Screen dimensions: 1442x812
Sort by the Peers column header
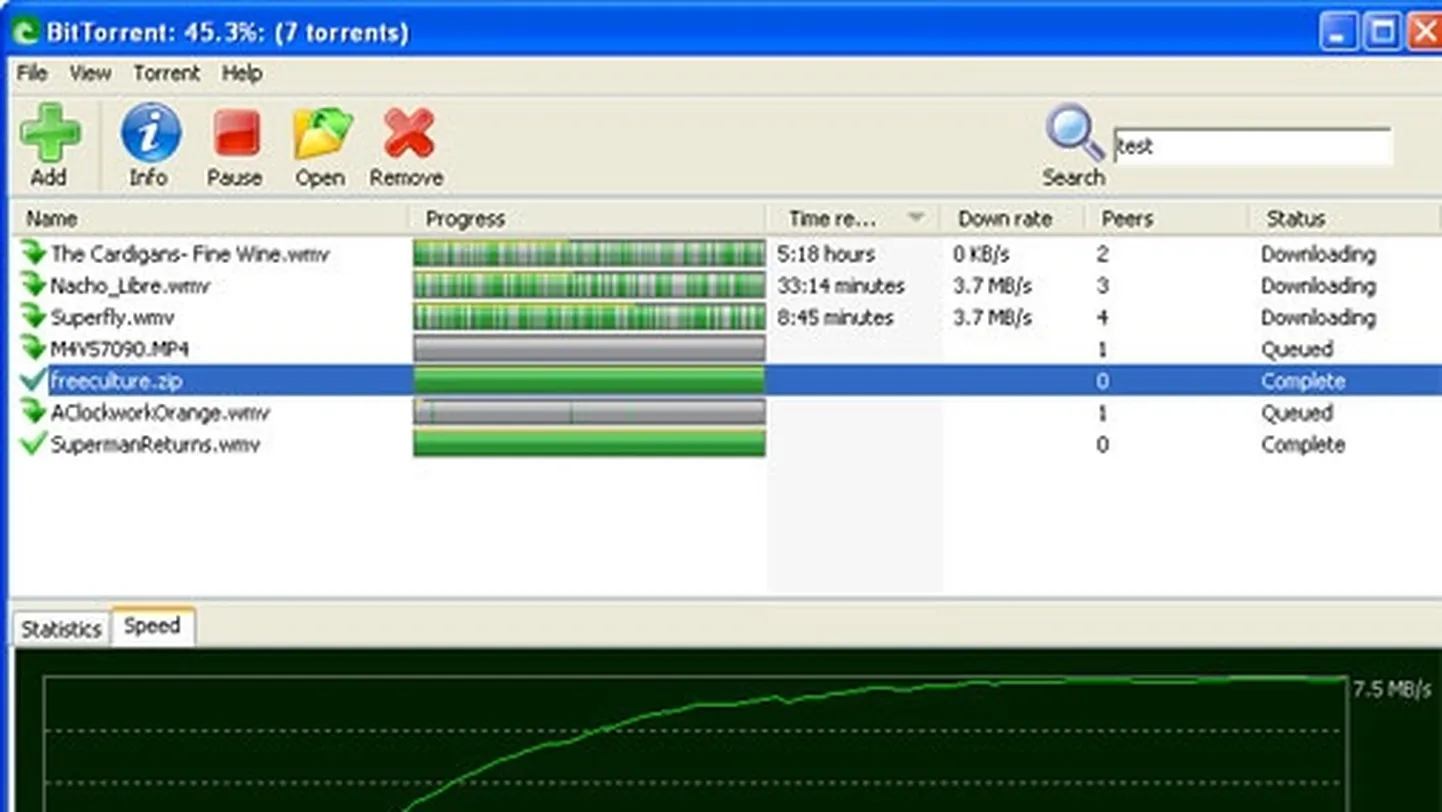[1167, 218]
